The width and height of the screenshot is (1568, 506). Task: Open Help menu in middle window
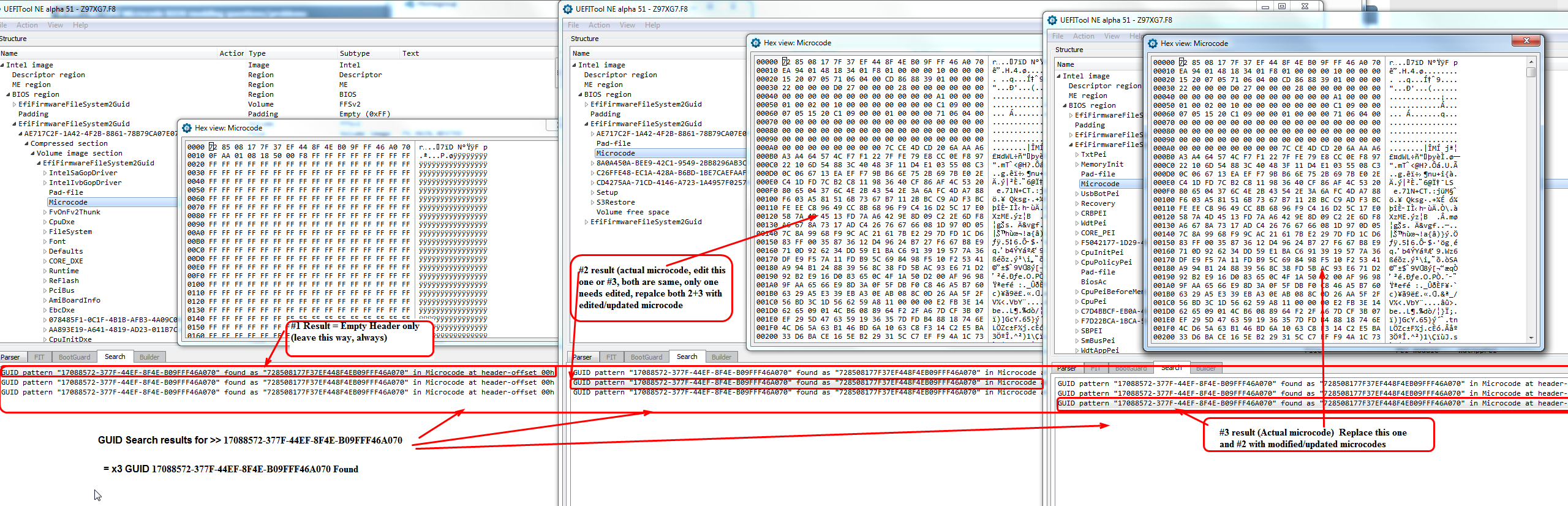point(652,25)
